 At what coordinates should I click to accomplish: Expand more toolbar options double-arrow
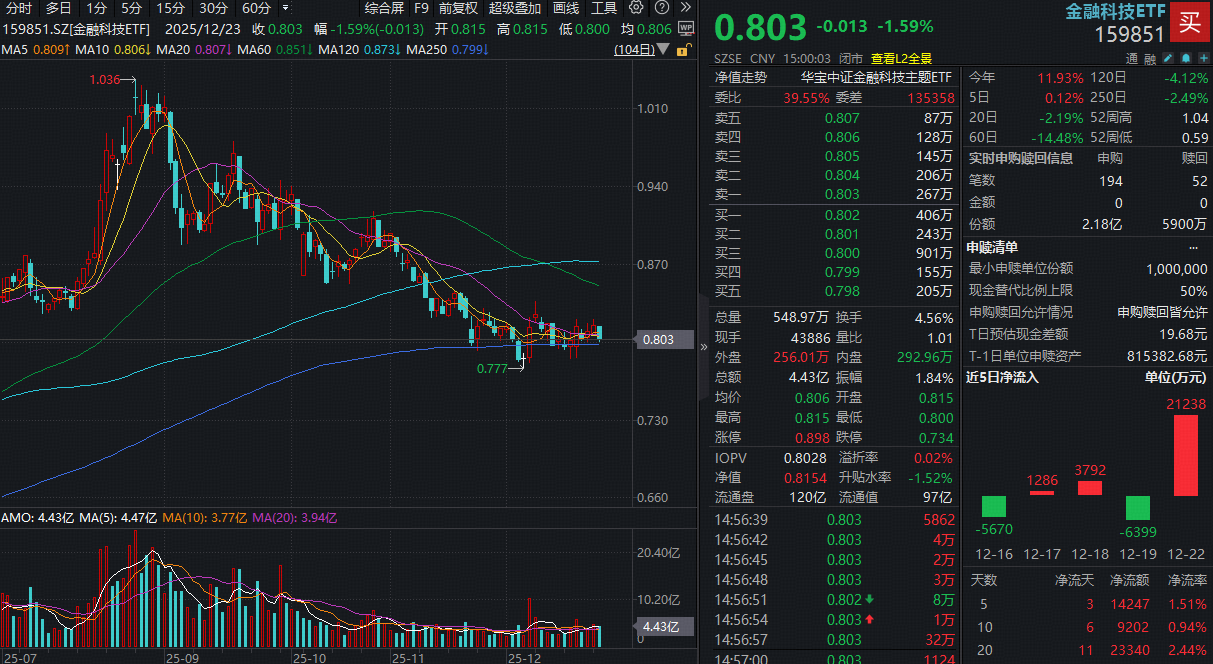(x=686, y=8)
